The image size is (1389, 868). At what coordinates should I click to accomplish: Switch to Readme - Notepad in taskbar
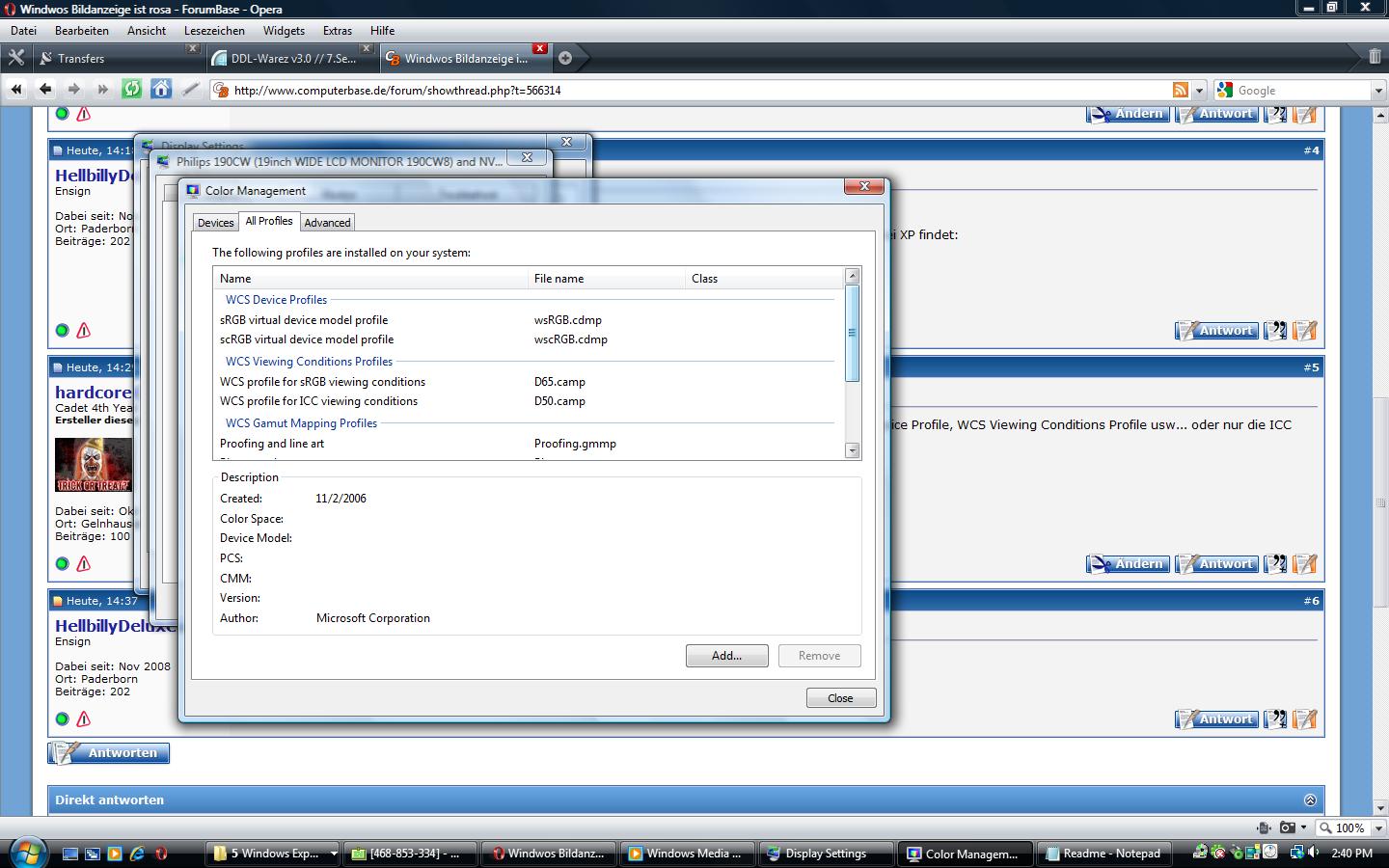(1104, 854)
